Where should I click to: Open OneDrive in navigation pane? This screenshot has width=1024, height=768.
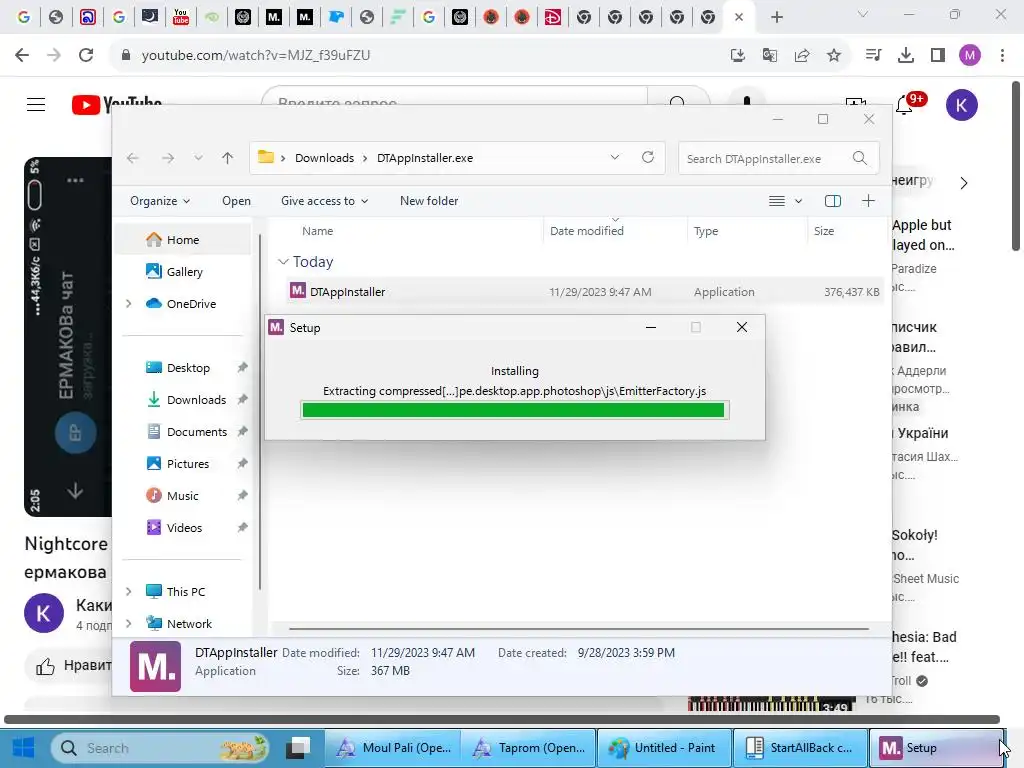[191, 304]
